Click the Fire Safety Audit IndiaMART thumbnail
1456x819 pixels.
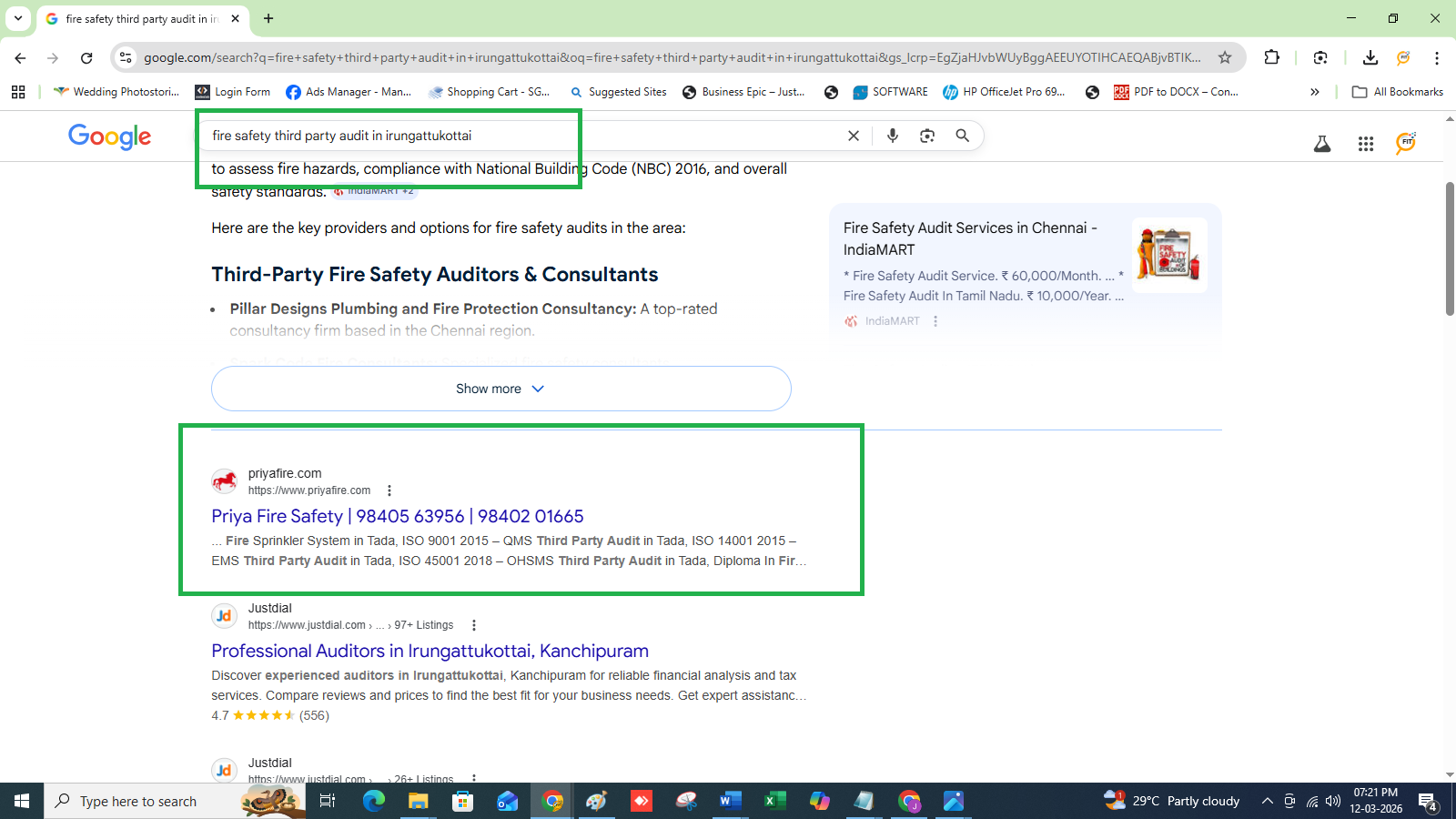coord(1168,255)
